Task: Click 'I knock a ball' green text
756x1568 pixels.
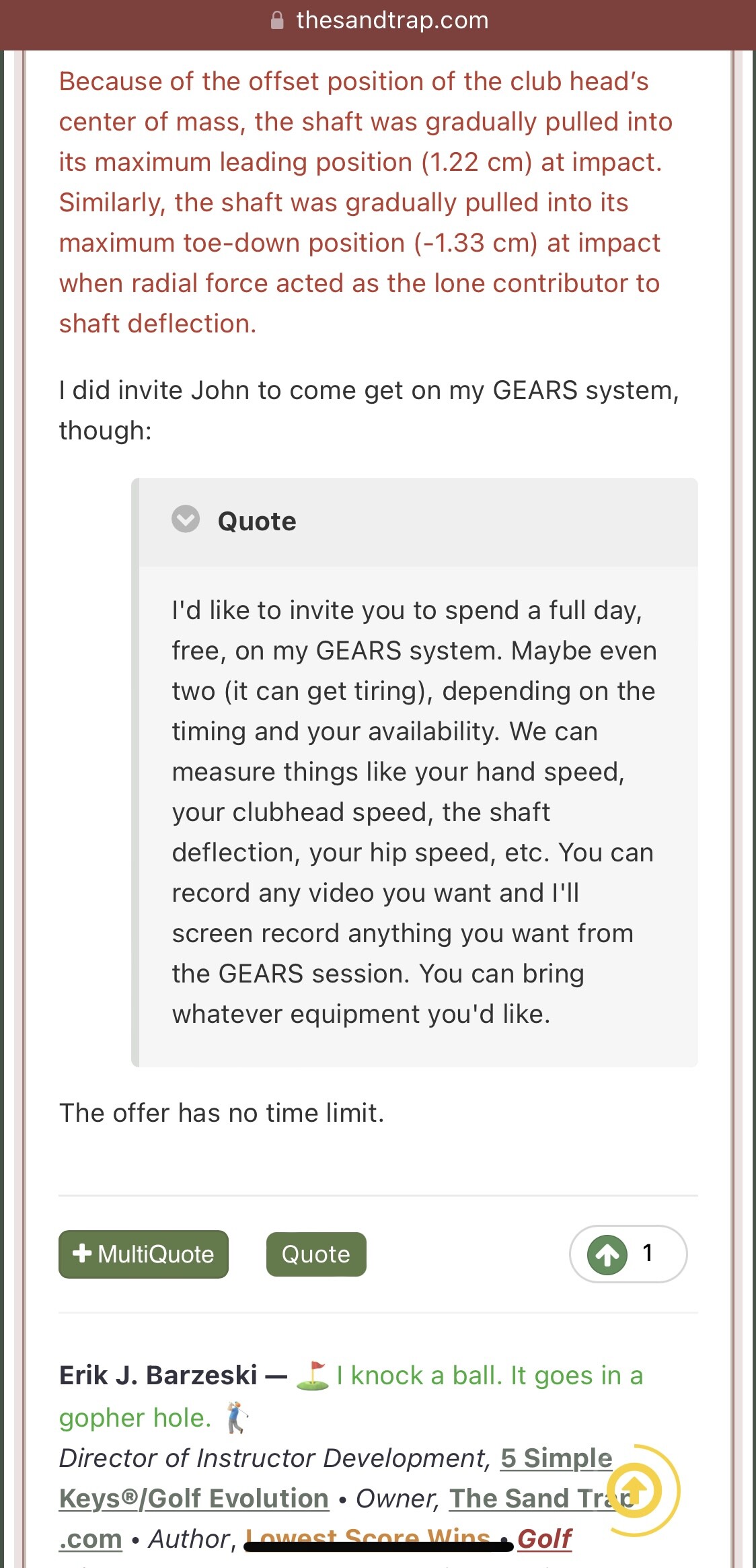Action: (420, 1376)
